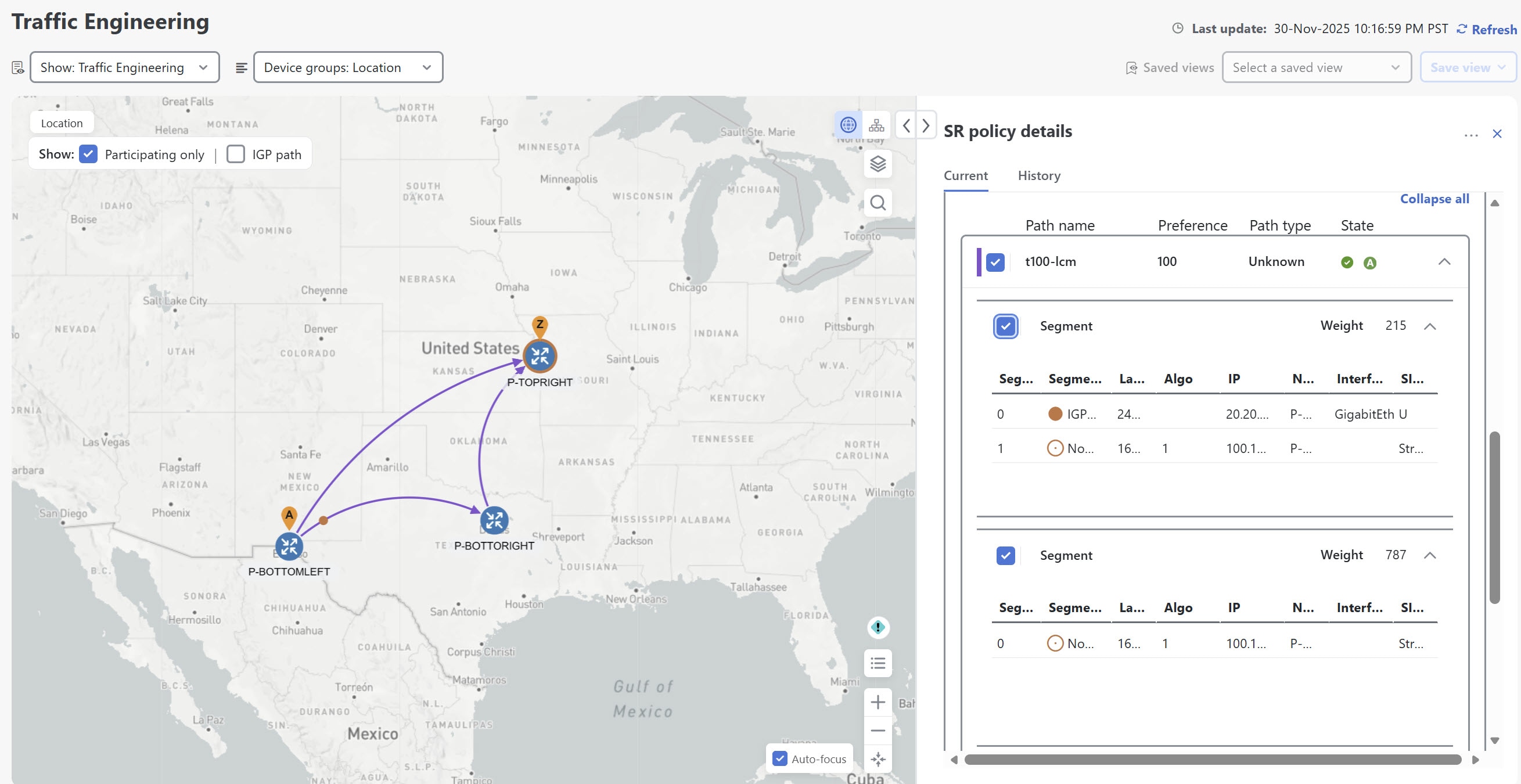This screenshot has height=784, width=1521.
Task: Click the Collapse all link
Action: 1434,199
